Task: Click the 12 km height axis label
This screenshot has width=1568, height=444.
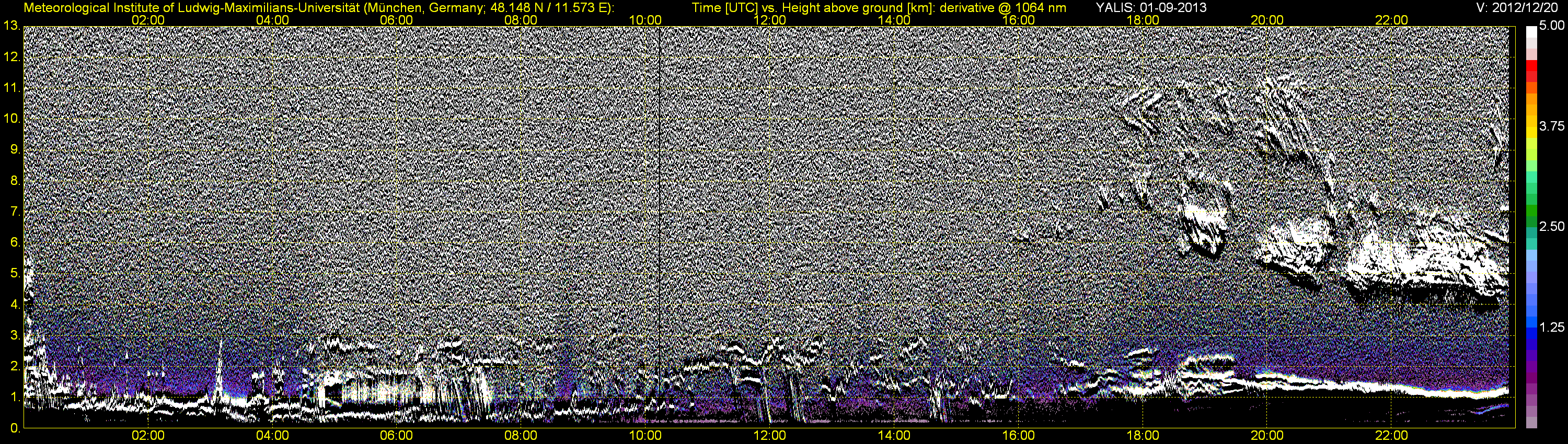Action: click(11, 57)
